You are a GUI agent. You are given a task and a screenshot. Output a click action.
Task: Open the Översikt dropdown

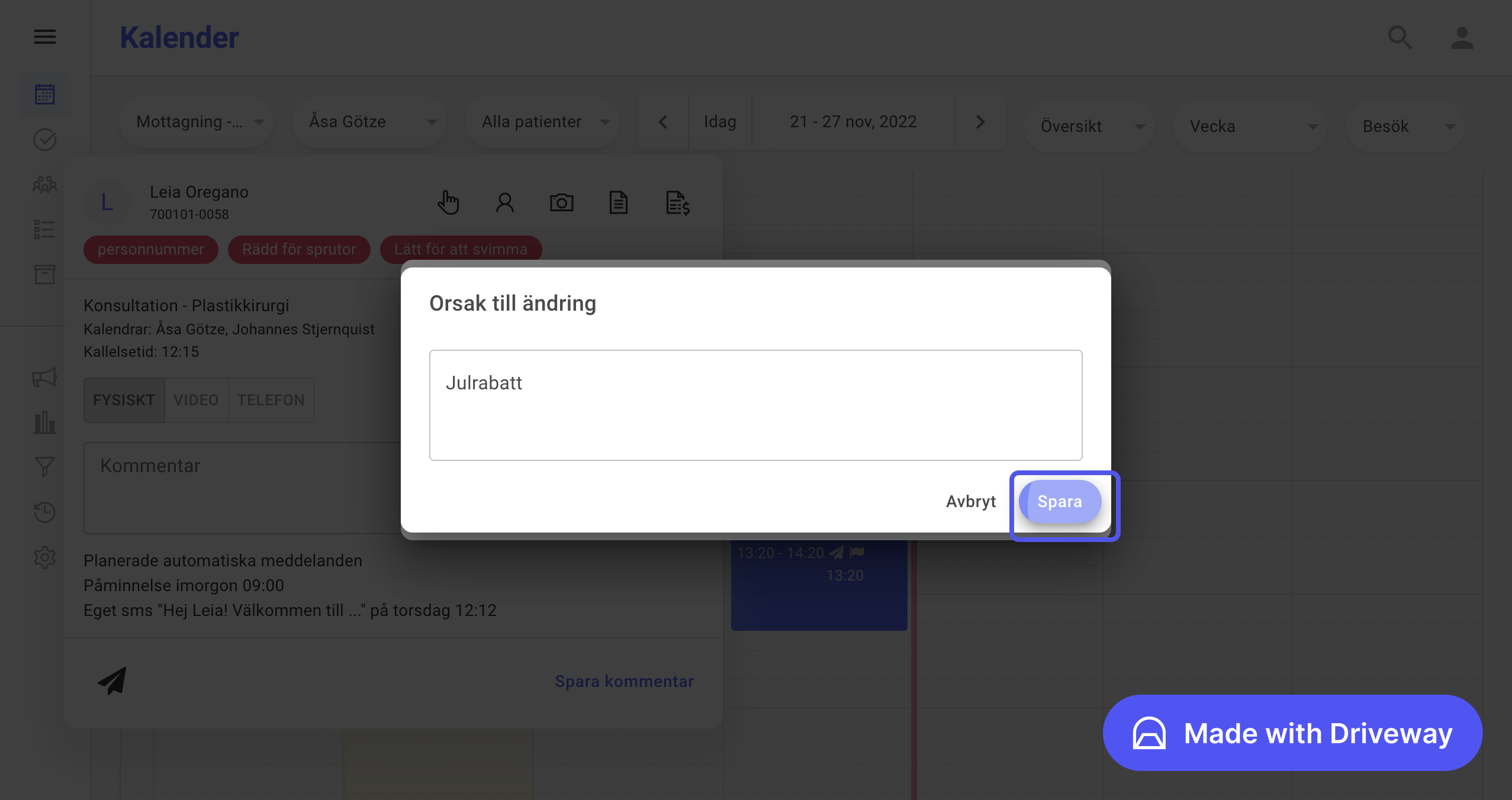(x=1089, y=126)
